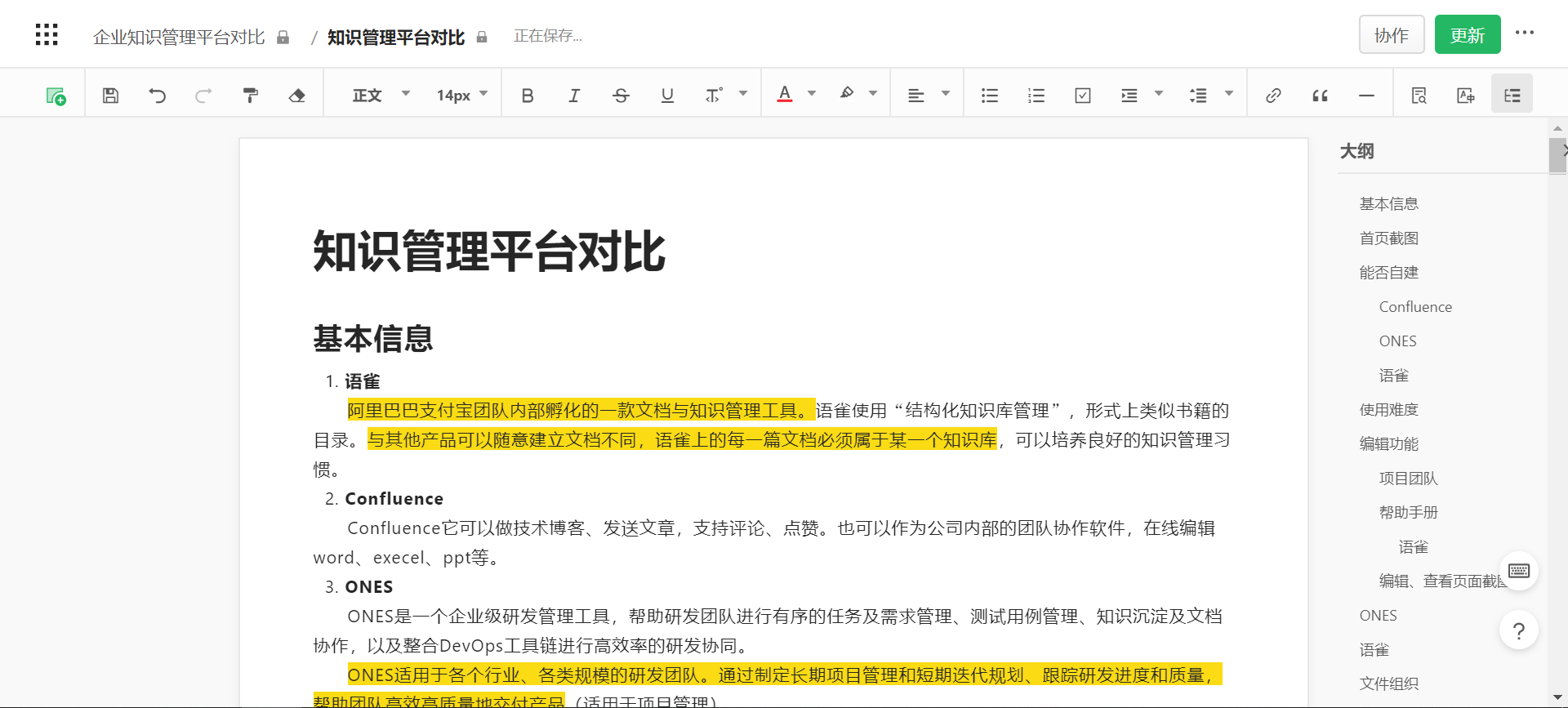Jump to 基本信息 in the outline
The width and height of the screenshot is (1568, 708).
pos(1388,203)
